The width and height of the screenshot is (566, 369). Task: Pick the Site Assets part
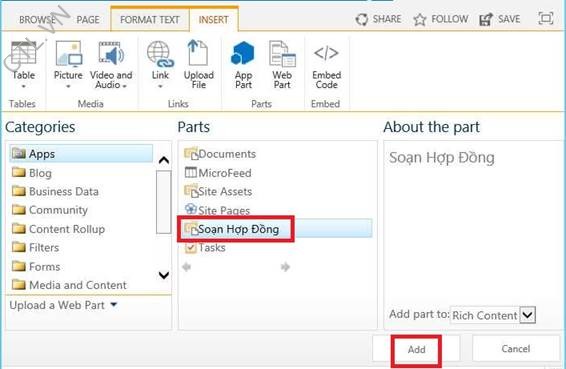(218, 191)
